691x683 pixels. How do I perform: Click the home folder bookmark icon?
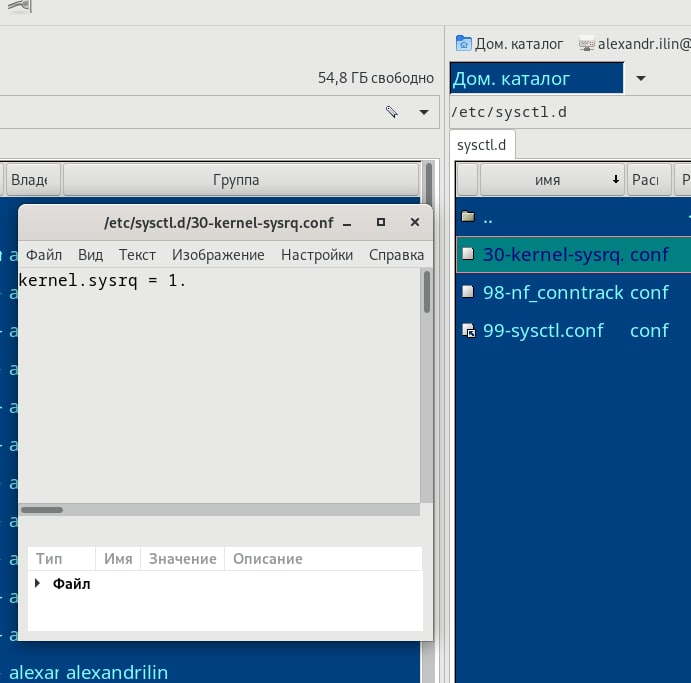pos(463,43)
